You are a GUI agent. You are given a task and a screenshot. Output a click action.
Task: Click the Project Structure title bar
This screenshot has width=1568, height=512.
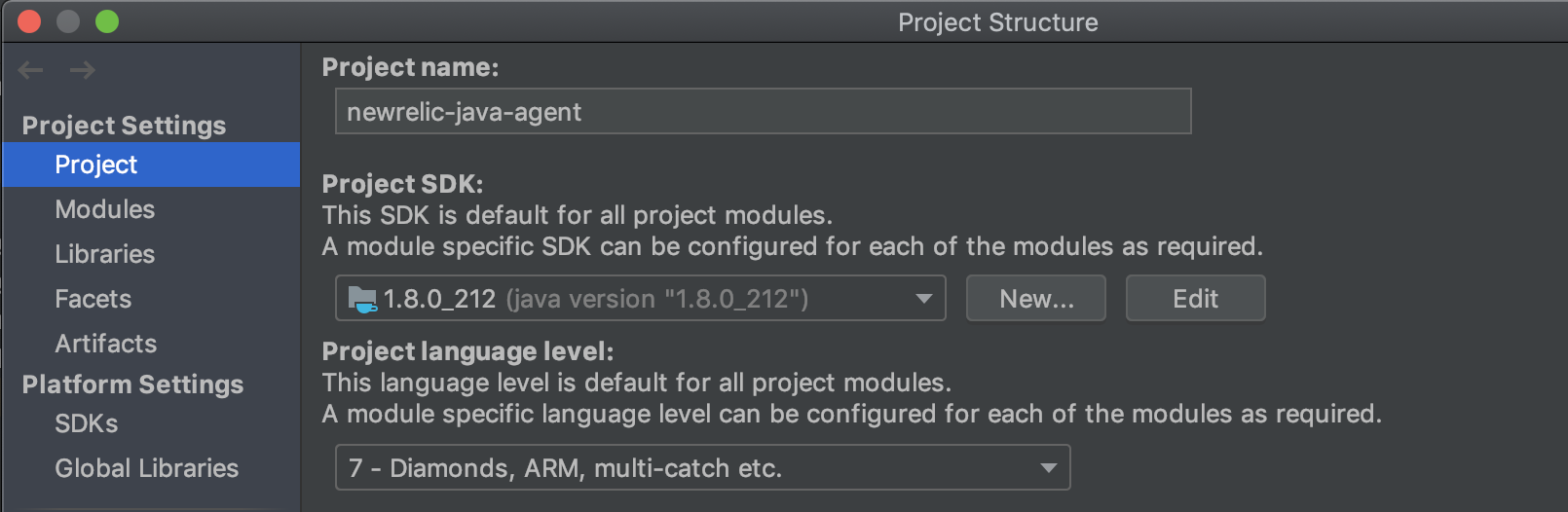997,22
